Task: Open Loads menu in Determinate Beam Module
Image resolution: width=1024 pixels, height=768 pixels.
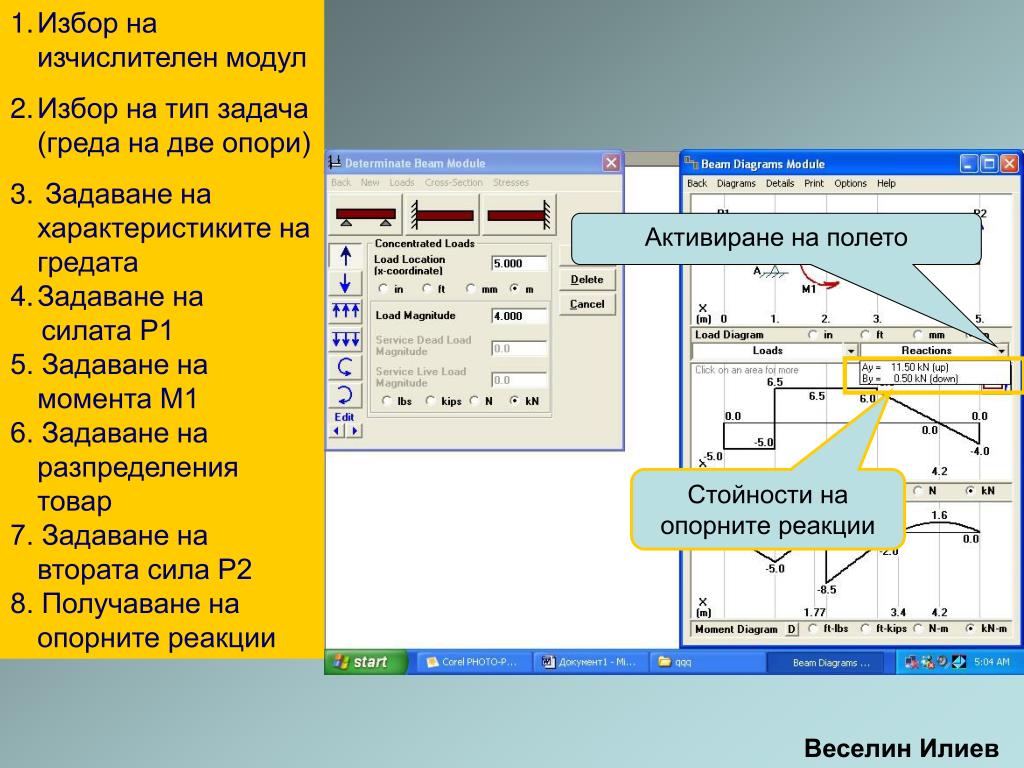Action: click(x=402, y=183)
